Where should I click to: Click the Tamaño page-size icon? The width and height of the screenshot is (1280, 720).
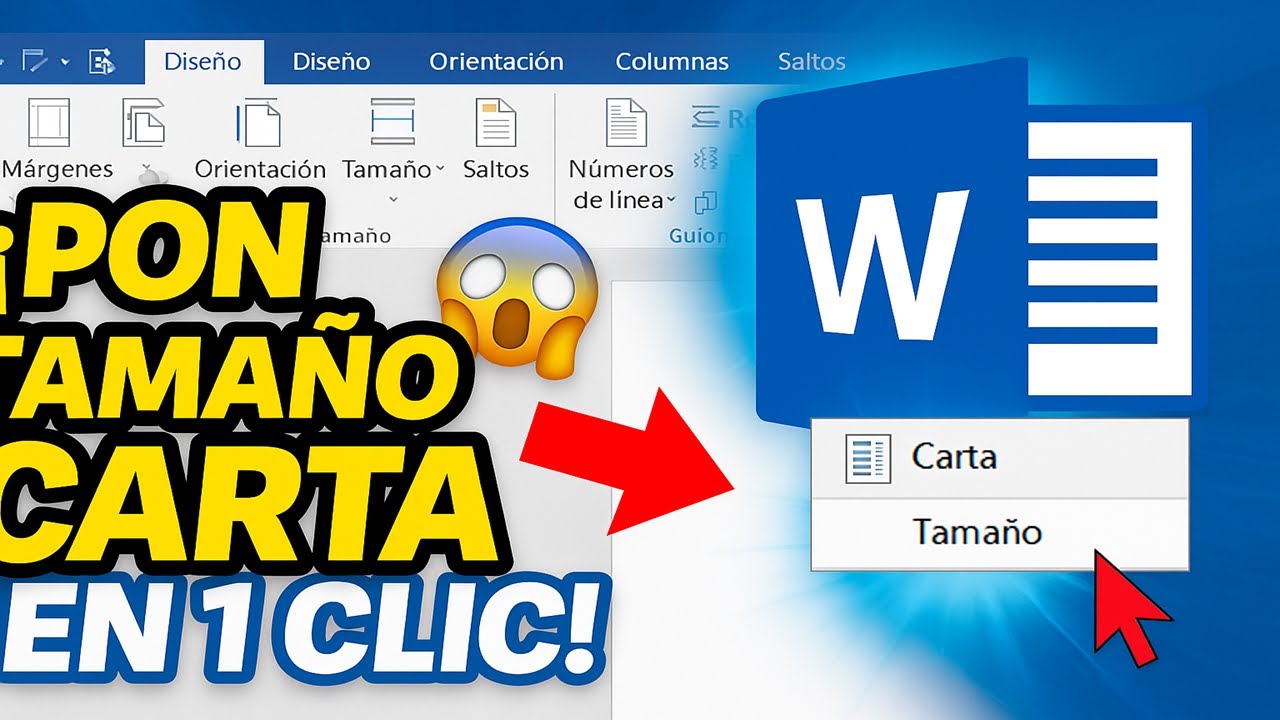click(x=392, y=122)
